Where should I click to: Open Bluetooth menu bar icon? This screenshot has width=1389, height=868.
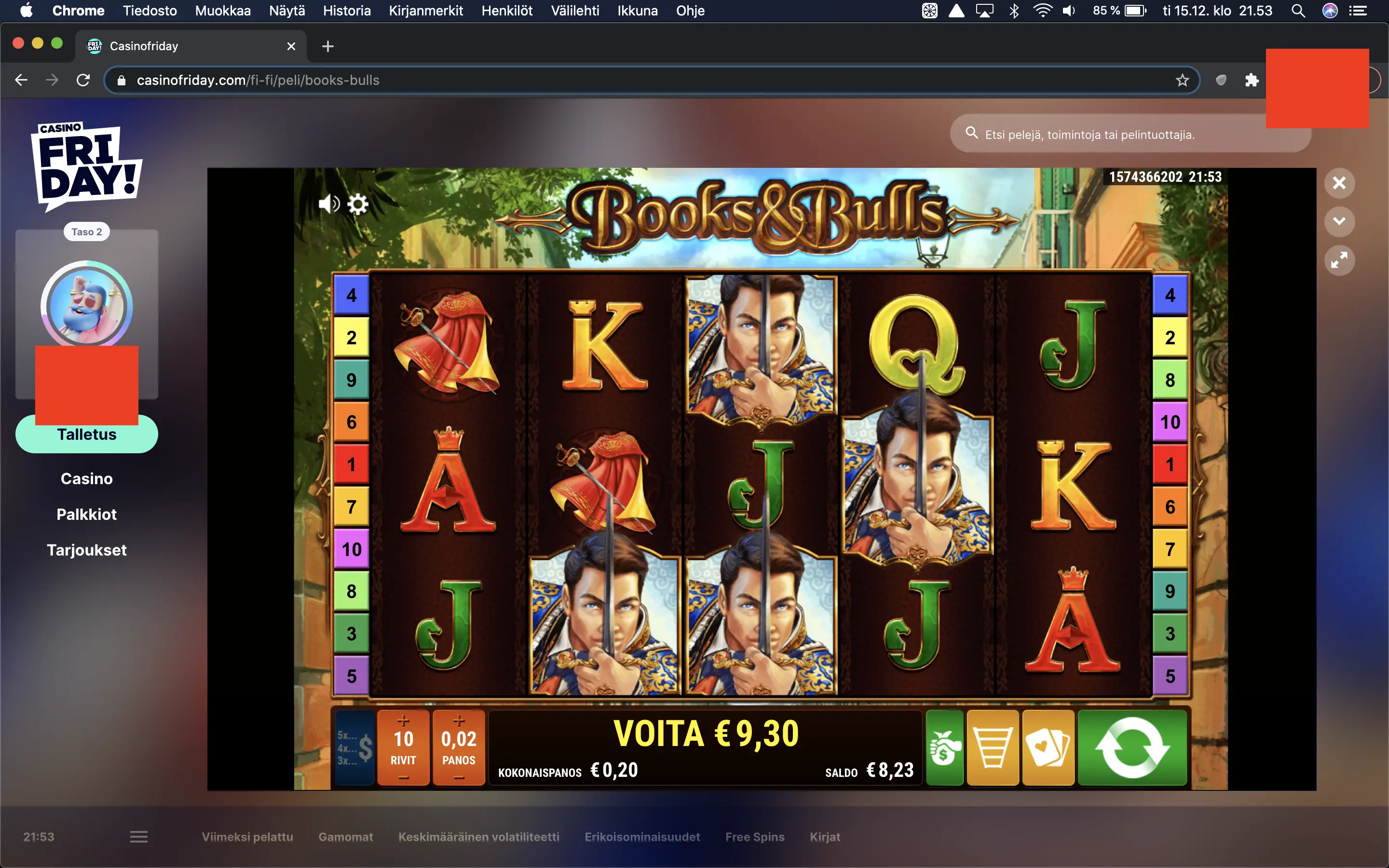pyautogui.click(x=1014, y=10)
